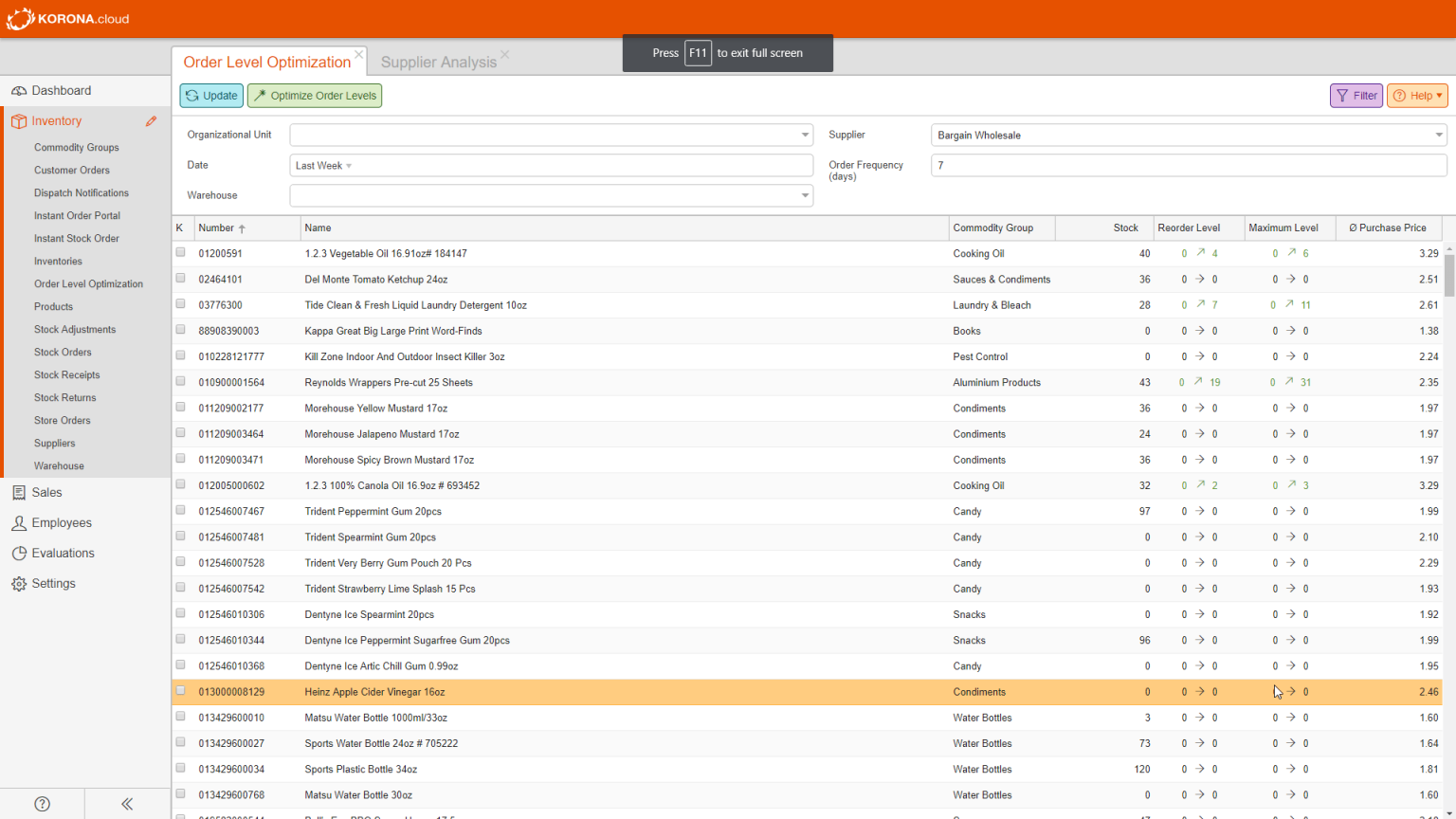Screen dimensions: 1456x819
Task: Open the Settings gear section
Action: [19, 583]
